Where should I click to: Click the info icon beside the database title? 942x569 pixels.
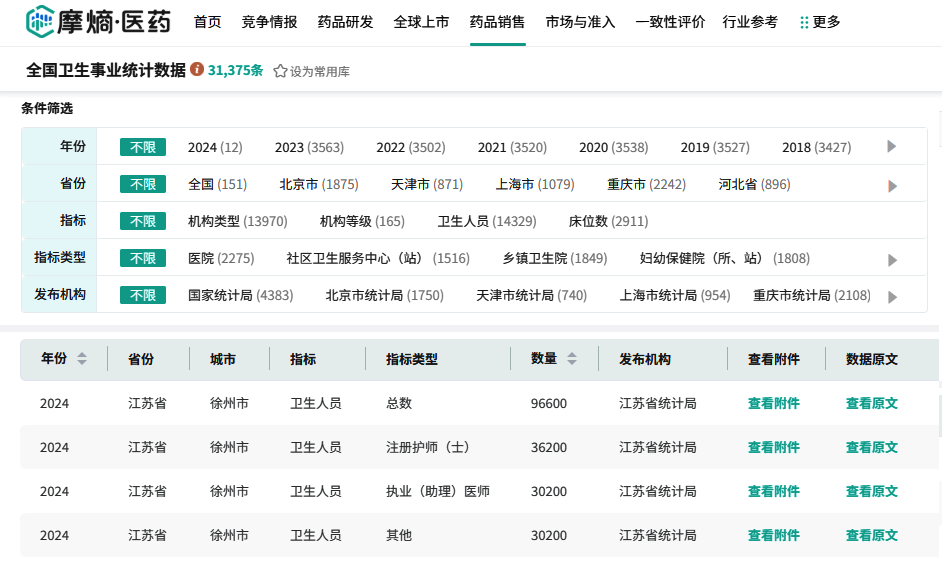point(197,70)
